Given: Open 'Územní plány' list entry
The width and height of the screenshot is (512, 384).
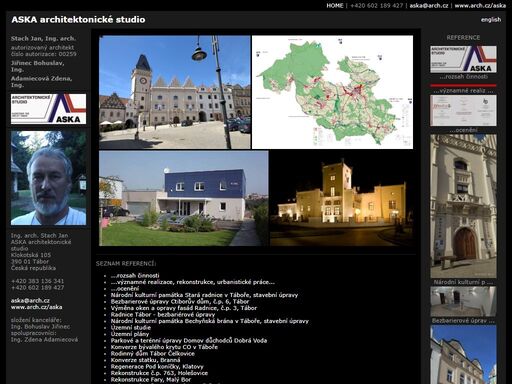Looking at the screenshot, I should (130, 334).
